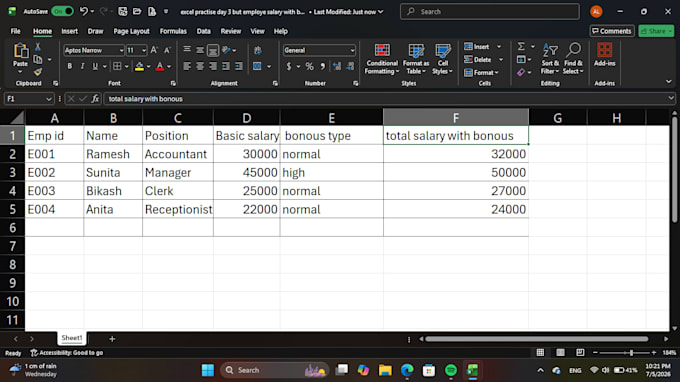
Task: Apply Percent Style format
Action: pyautogui.click(x=309, y=66)
